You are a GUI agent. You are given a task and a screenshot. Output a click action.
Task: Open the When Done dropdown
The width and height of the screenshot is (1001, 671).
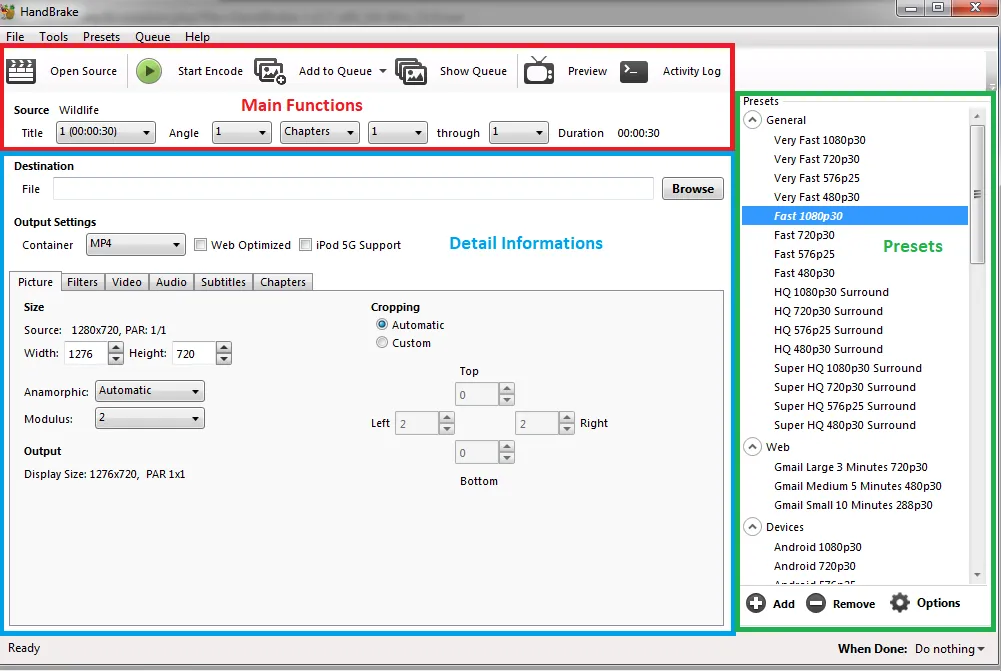tap(949, 649)
